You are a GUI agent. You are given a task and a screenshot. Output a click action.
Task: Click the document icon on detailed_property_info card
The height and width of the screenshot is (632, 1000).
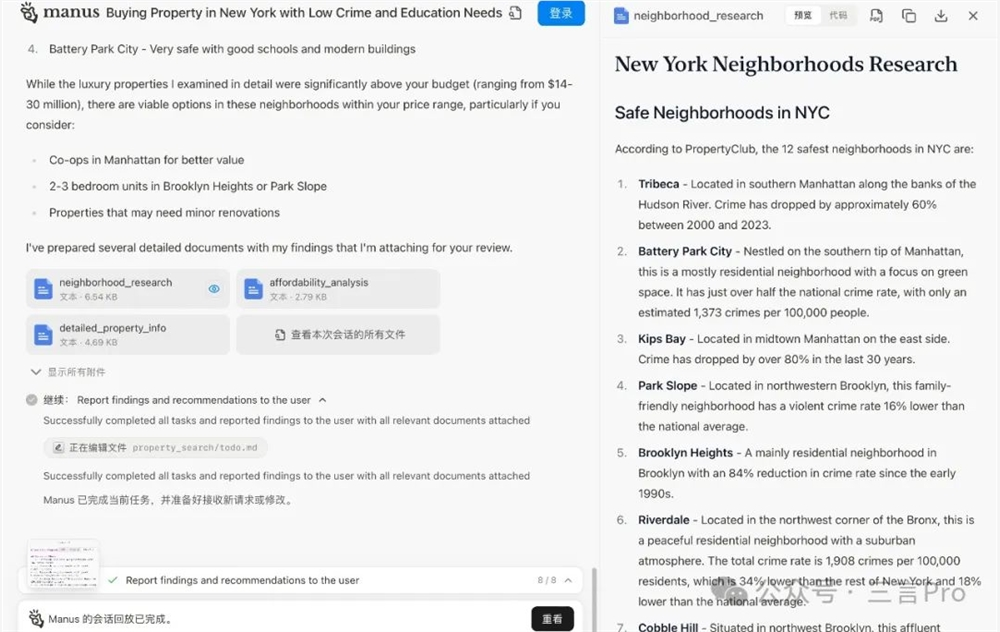43,335
